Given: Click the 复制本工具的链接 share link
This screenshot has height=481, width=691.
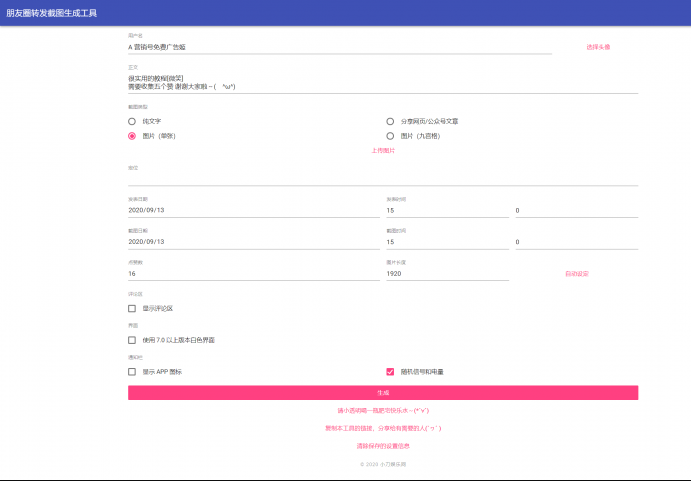Looking at the screenshot, I should [x=383, y=428].
